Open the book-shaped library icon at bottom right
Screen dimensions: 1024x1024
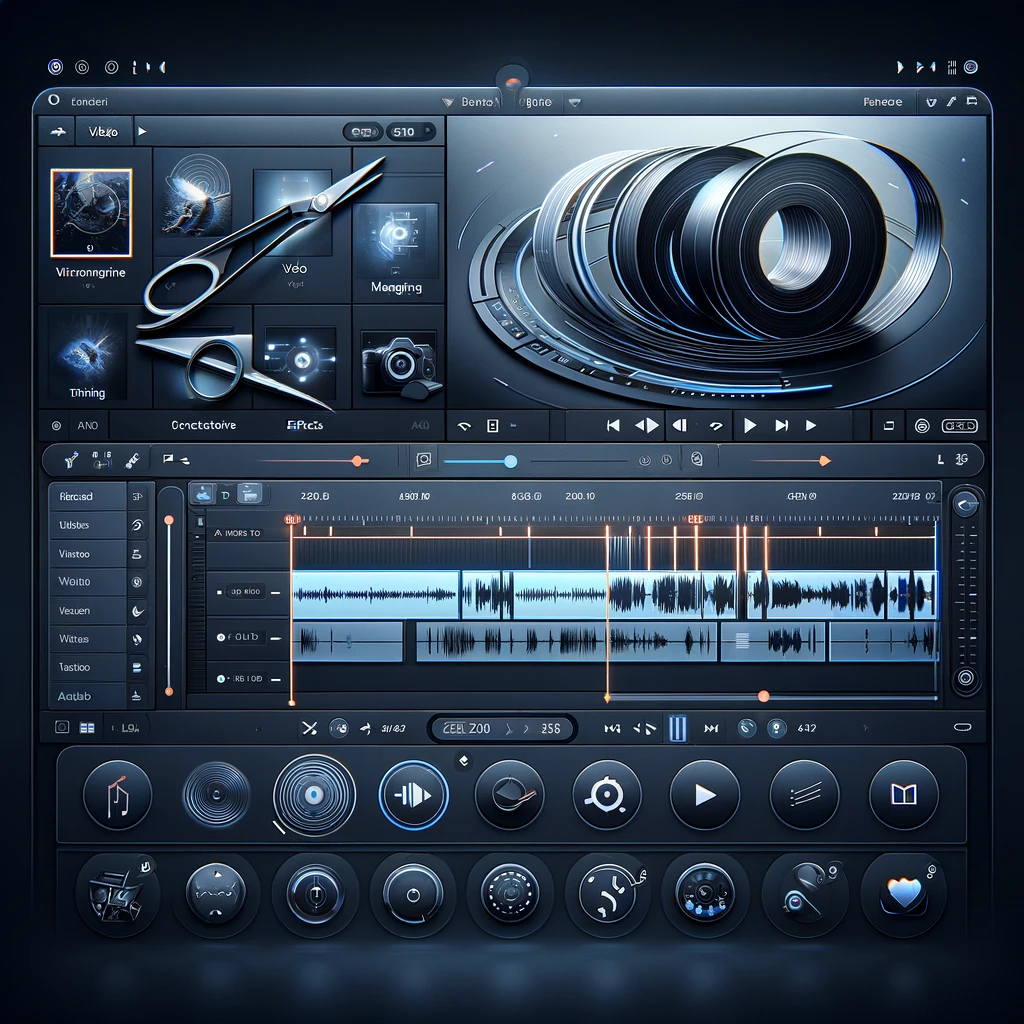coord(902,795)
